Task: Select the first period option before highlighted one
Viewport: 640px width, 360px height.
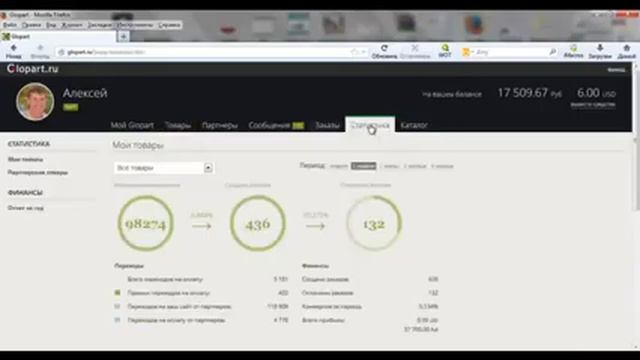Action: 338,166
